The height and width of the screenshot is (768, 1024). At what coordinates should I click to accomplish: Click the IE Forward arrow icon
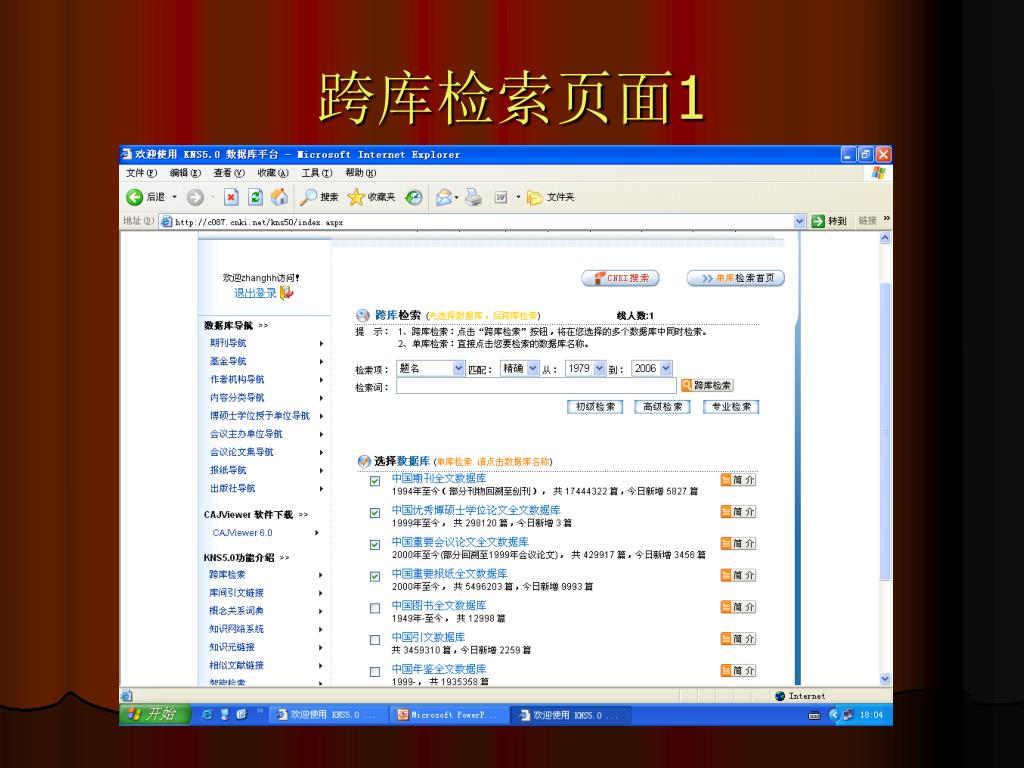click(195, 197)
